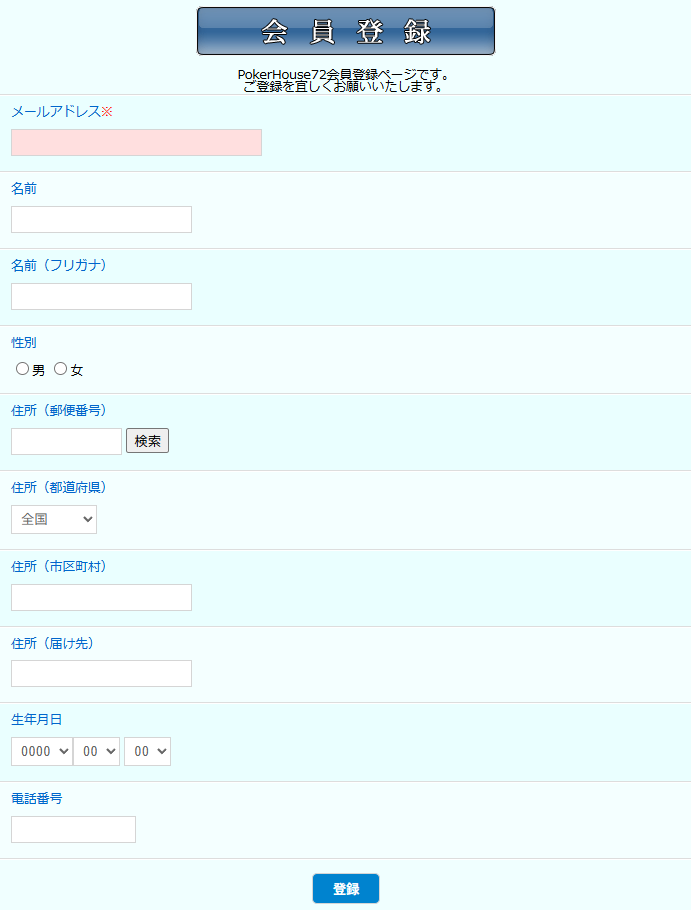The width and height of the screenshot is (691, 910).
Task: Click the pink メールアドレス input field
Action: click(136, 142)
